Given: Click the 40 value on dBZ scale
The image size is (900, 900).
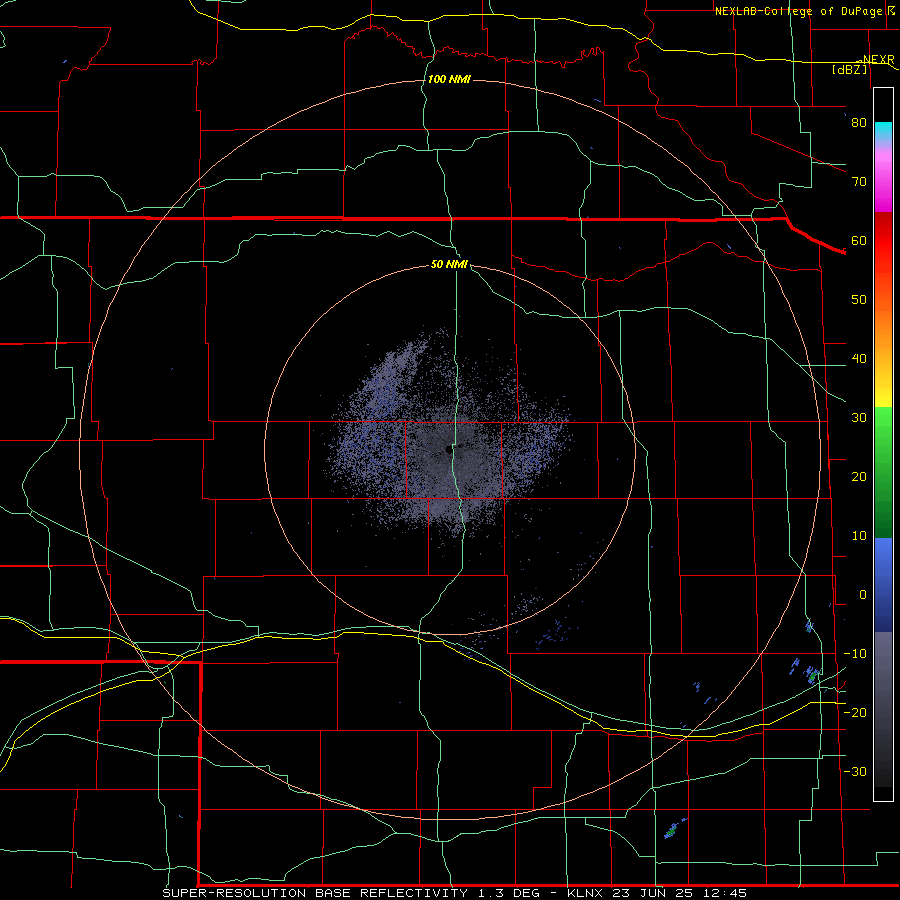Looking at the screenshot, I should 859,359.
